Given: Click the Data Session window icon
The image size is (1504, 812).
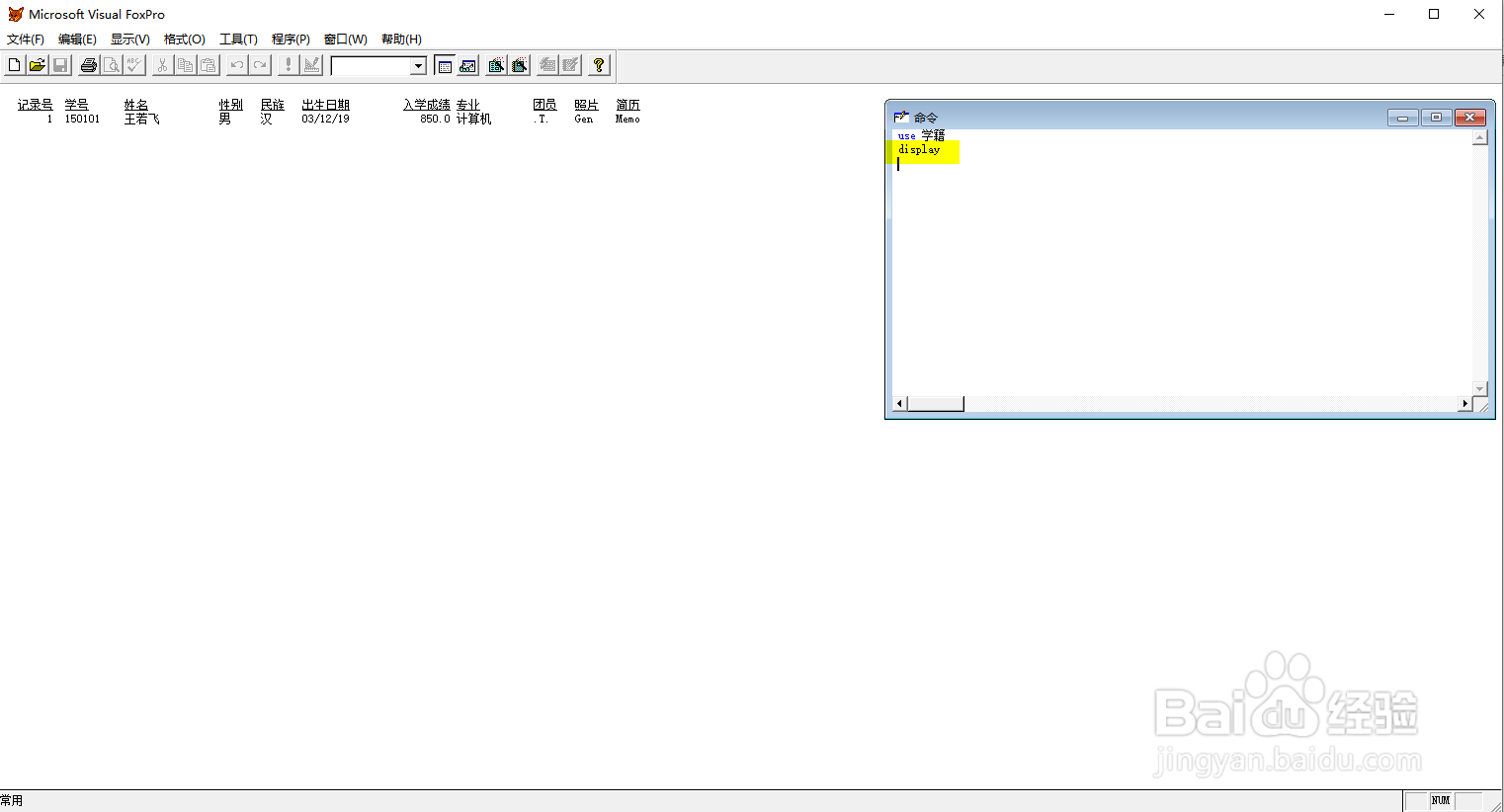Looking at the screenshot, I should coord(467,65).
